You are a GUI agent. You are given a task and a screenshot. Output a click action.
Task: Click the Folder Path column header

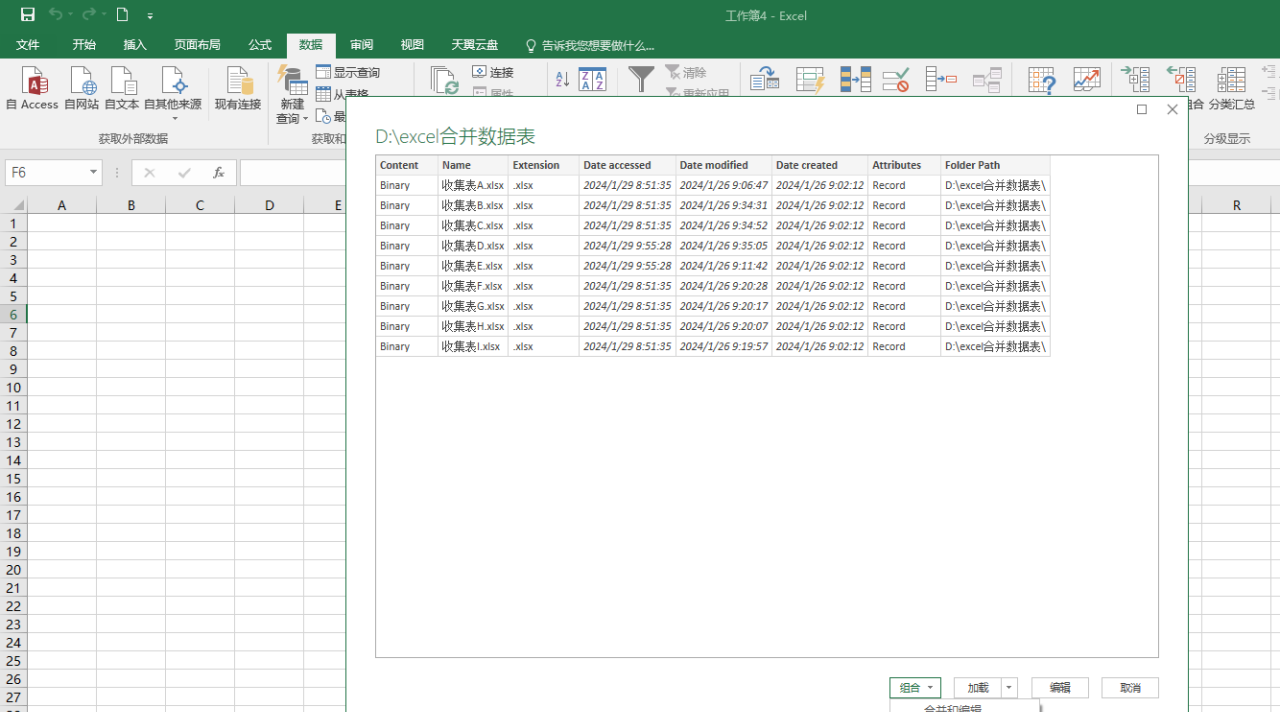(x=995, y=165)
